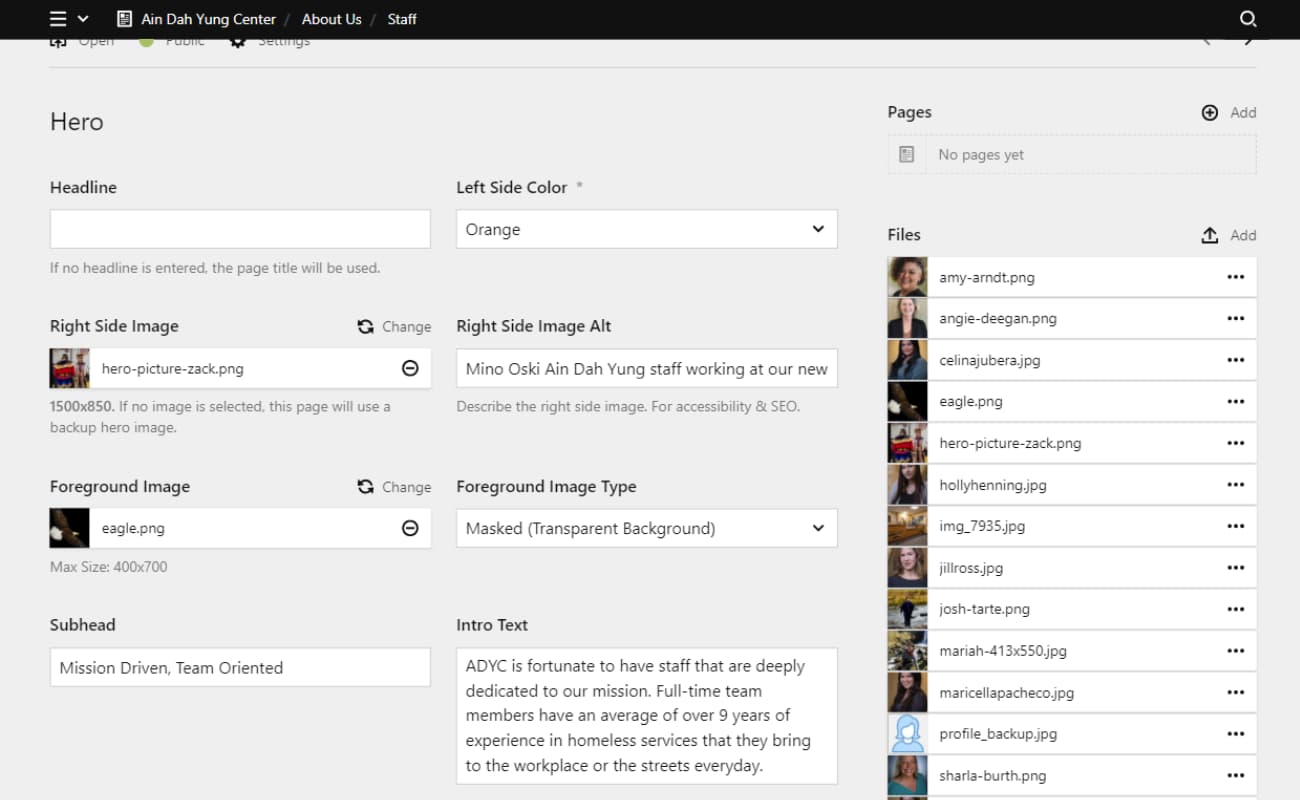
Task: Open options for hero-picture-zack.png in Files
Action: click(x=1235, y=443)
